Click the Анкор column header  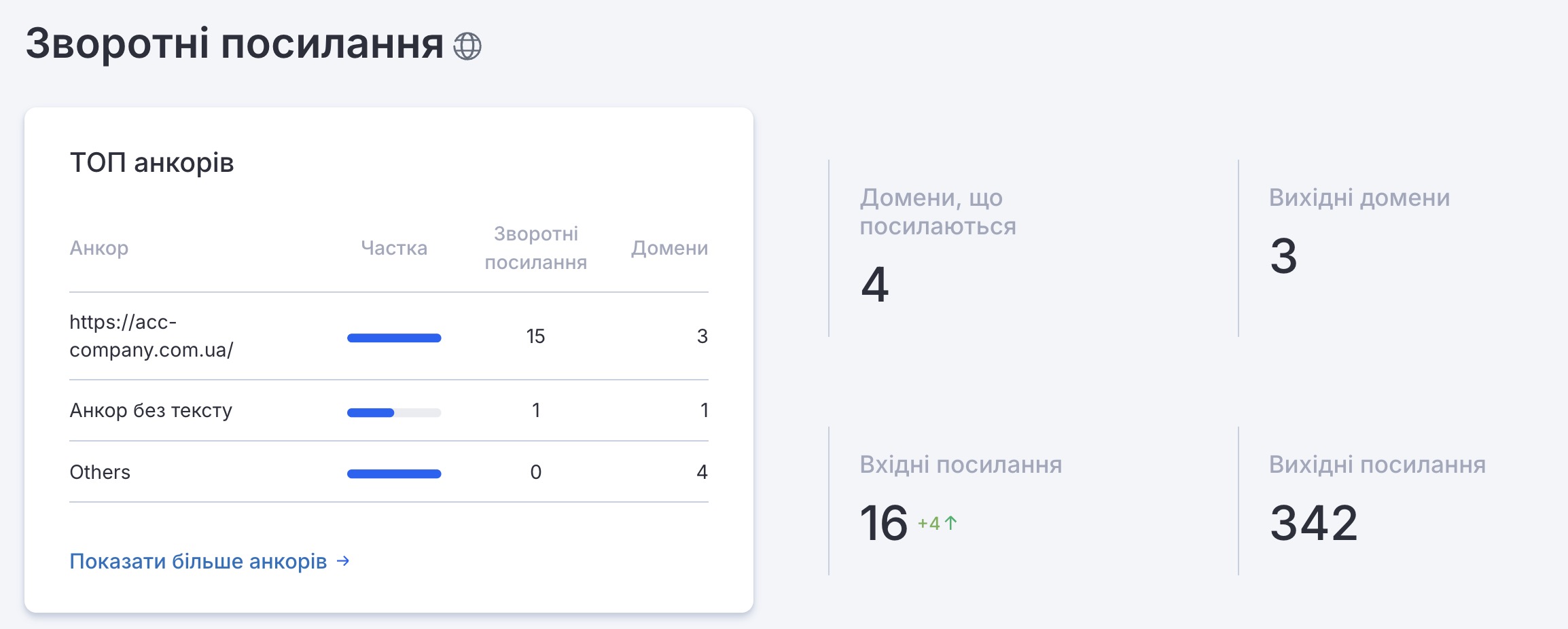point(99,248)
